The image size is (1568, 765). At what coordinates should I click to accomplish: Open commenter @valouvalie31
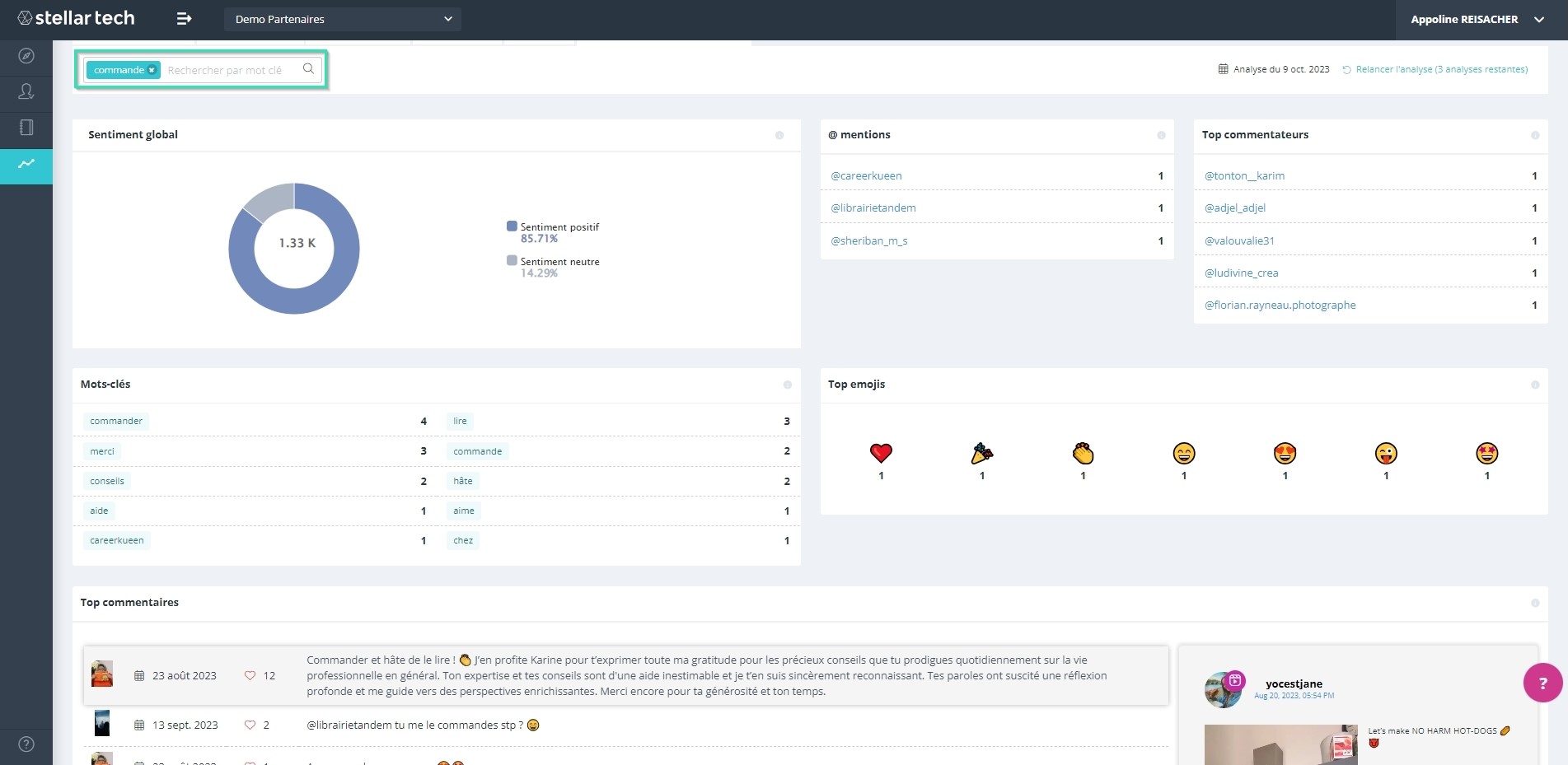[1239, 240]
